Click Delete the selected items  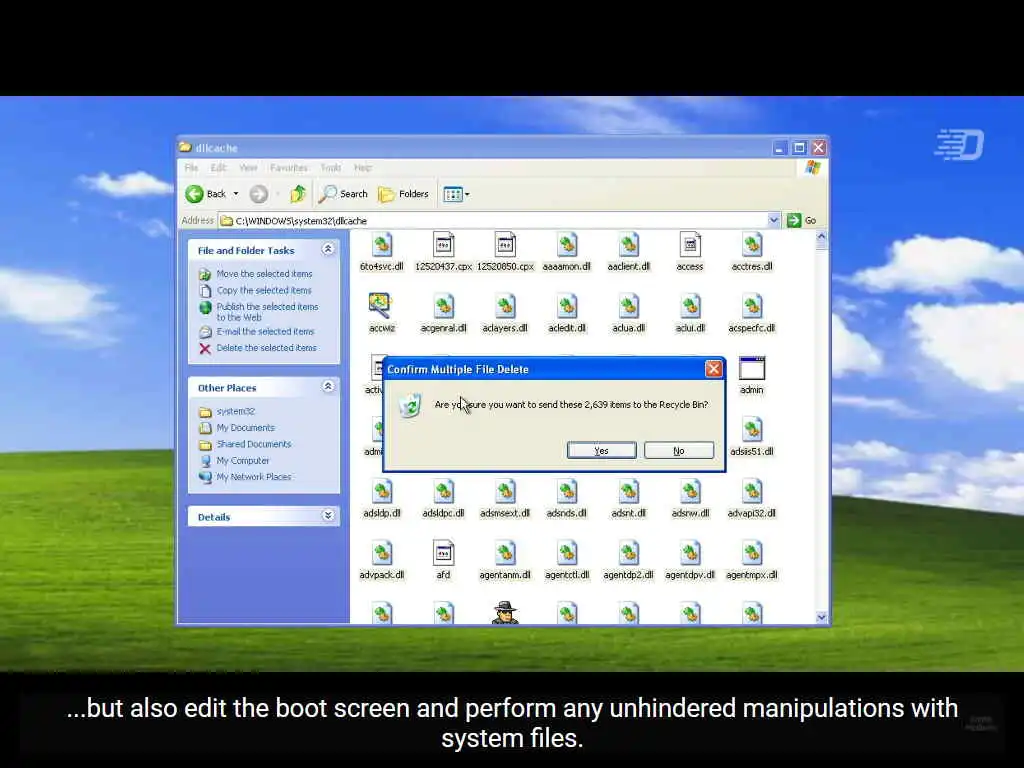pyautogui.click(x=266, y=347)
